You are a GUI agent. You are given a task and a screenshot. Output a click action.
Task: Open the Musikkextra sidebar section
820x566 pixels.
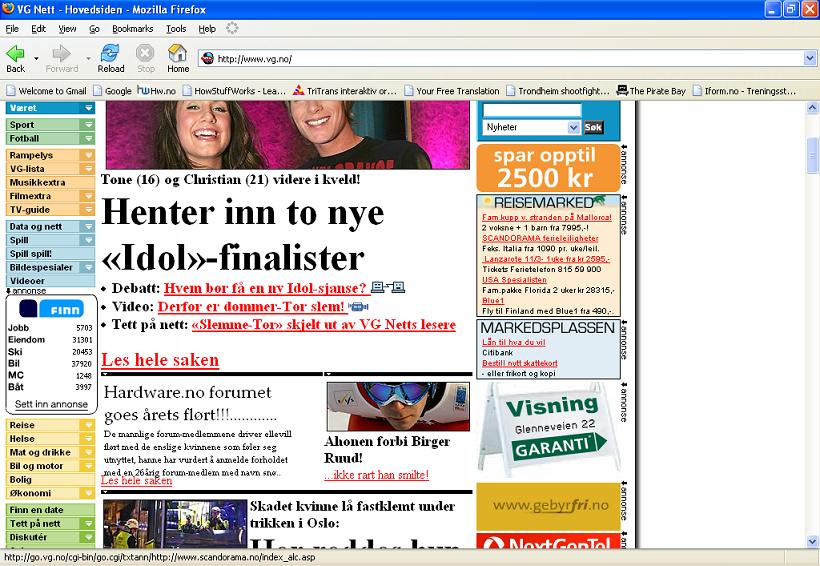point(50,183)
